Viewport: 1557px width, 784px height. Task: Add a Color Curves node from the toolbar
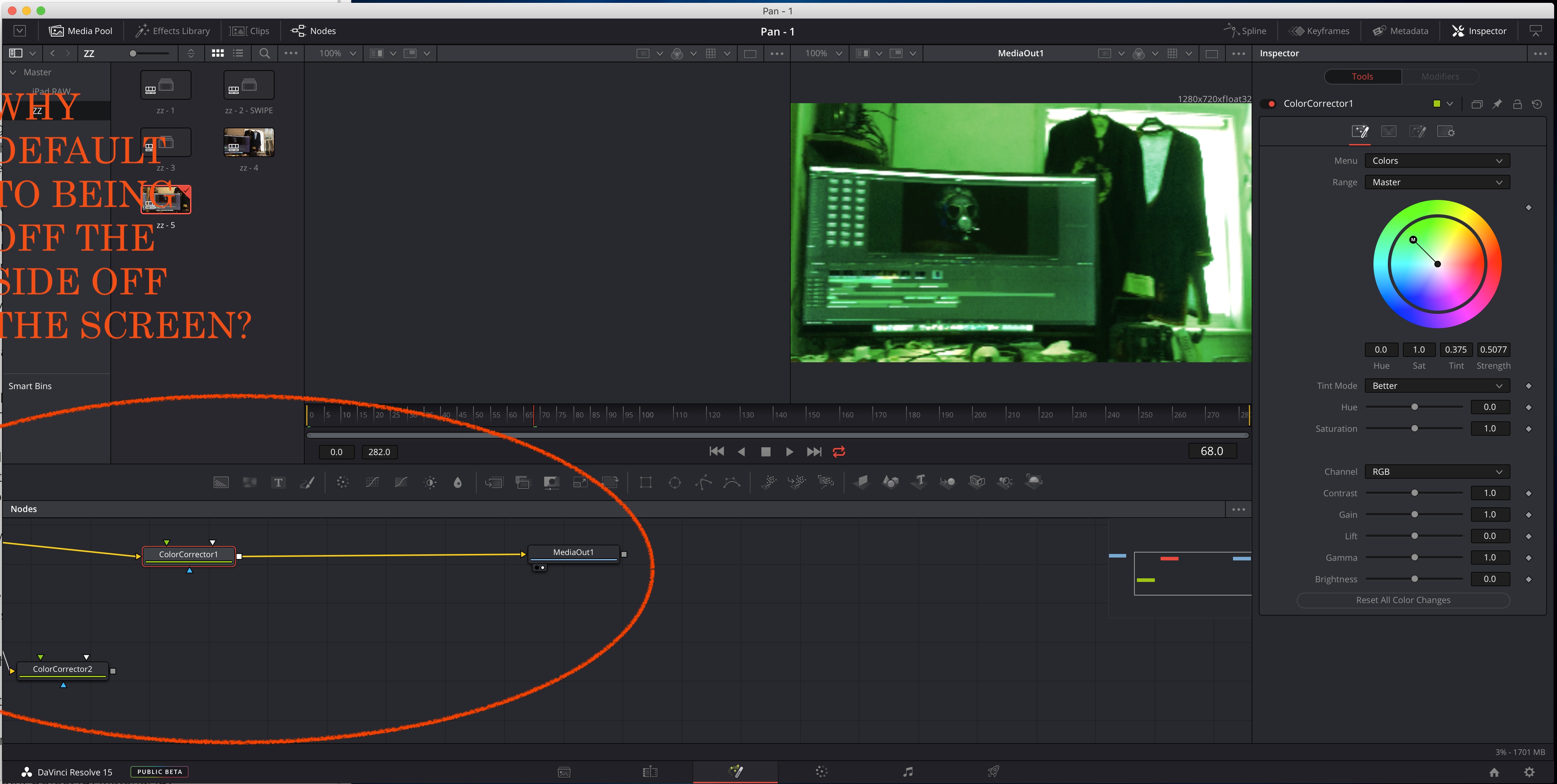372,482
